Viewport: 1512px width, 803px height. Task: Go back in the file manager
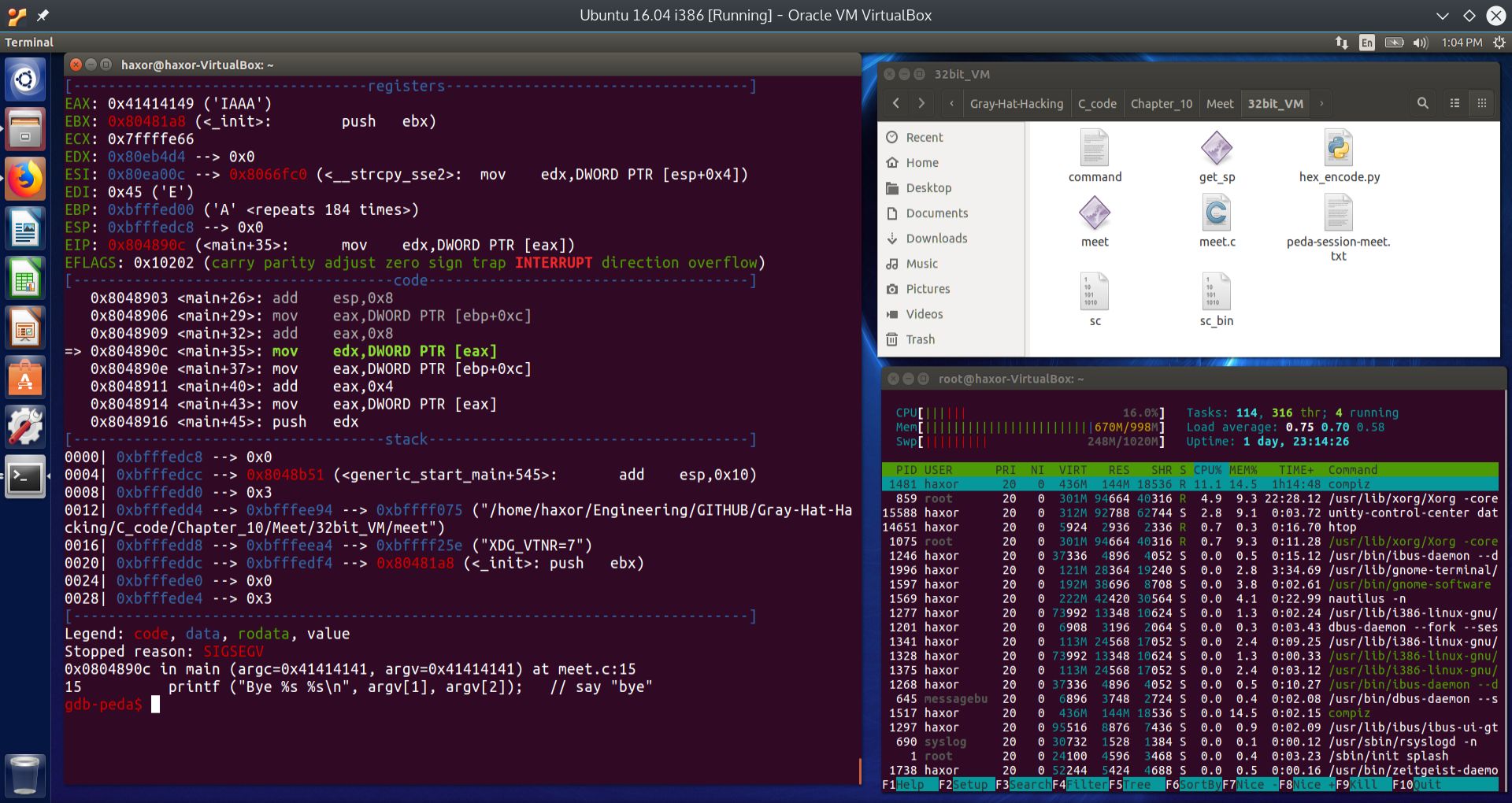pyautogui.click(x=895, y=103)
